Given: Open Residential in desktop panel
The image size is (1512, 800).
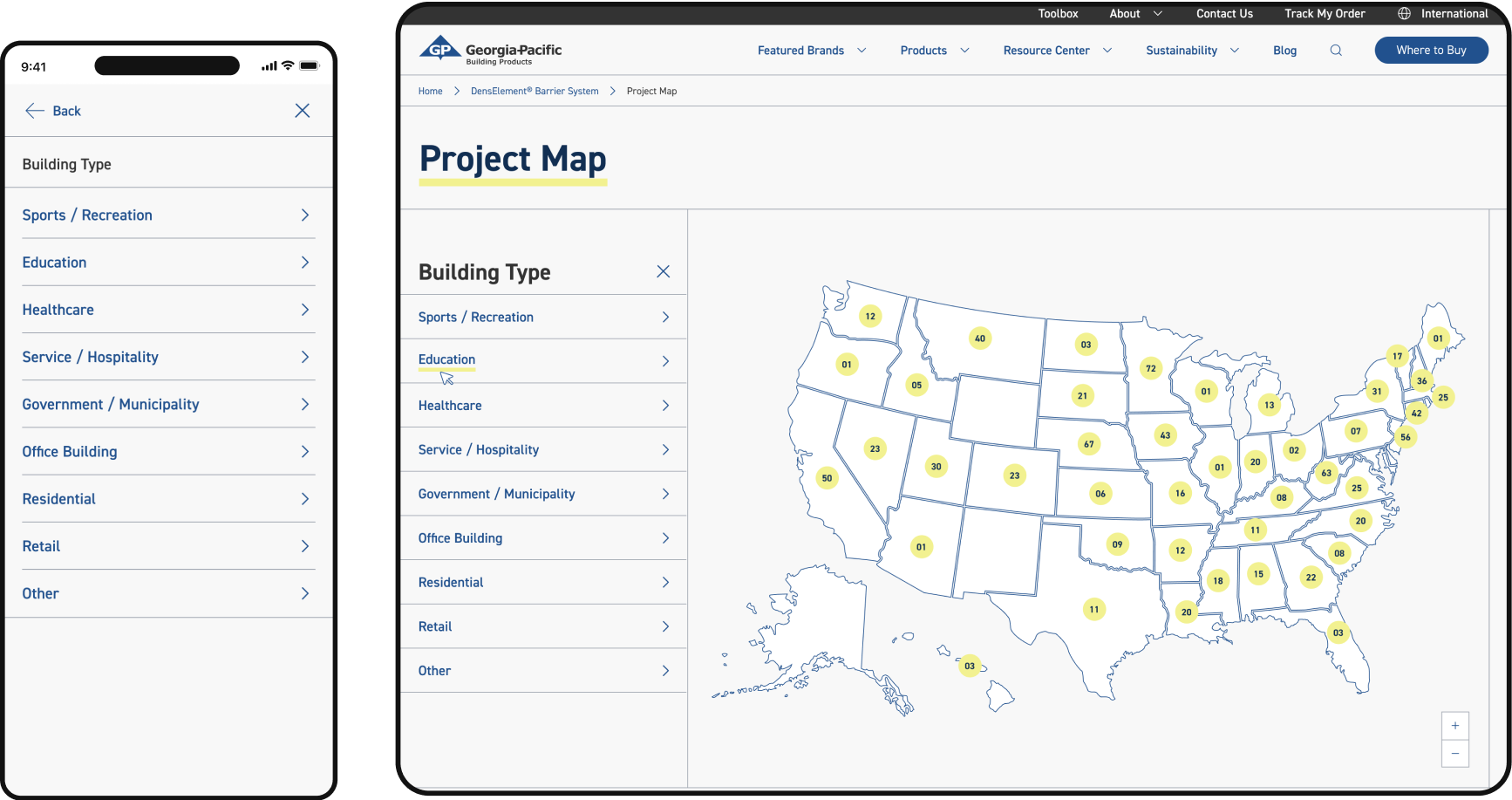Looking at the screenshot, I should [544, 583].
